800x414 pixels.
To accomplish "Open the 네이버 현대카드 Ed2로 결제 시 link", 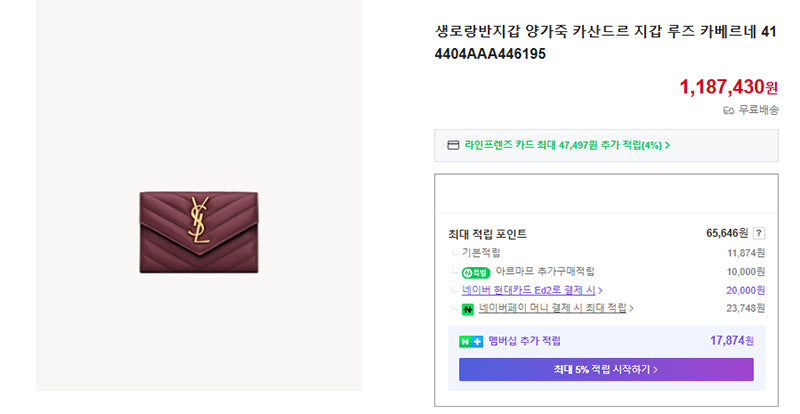I will [x=529, y=290].
